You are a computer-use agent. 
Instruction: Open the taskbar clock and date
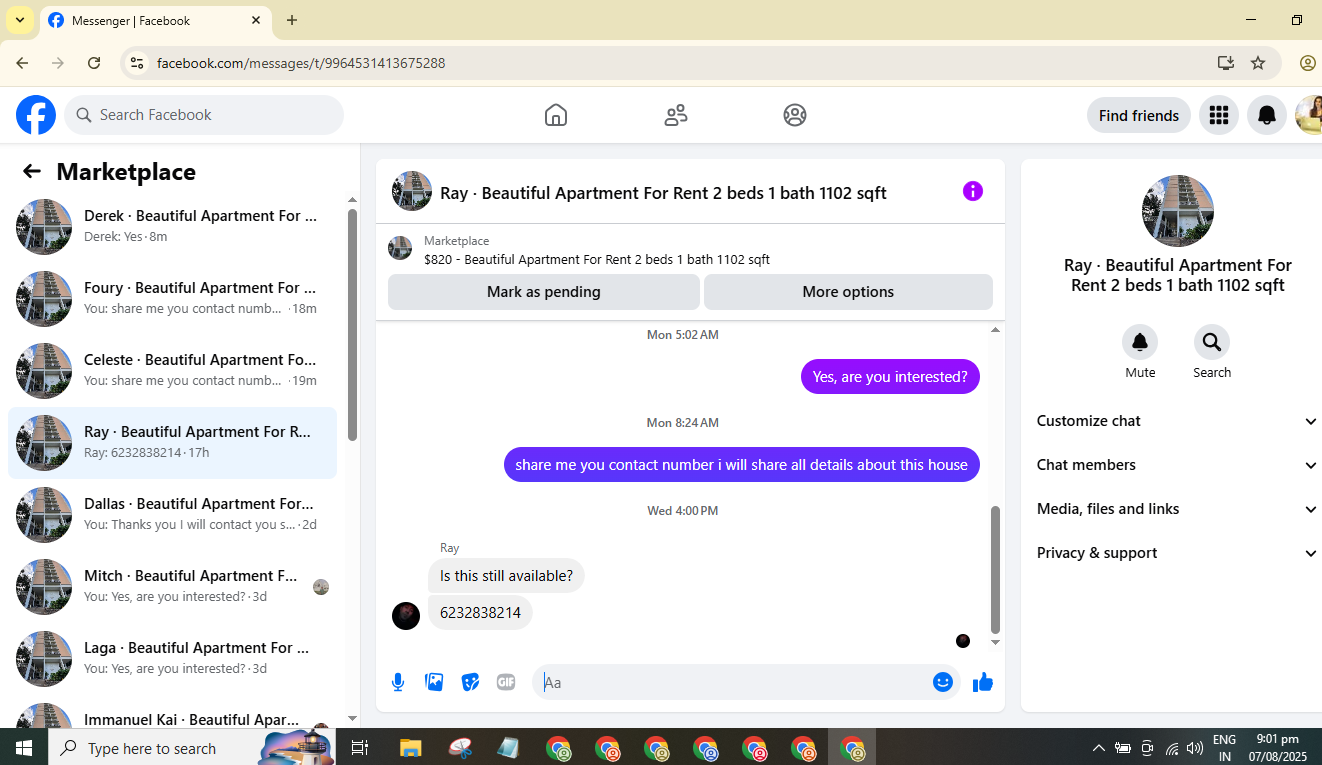(x=1277, y=748)
